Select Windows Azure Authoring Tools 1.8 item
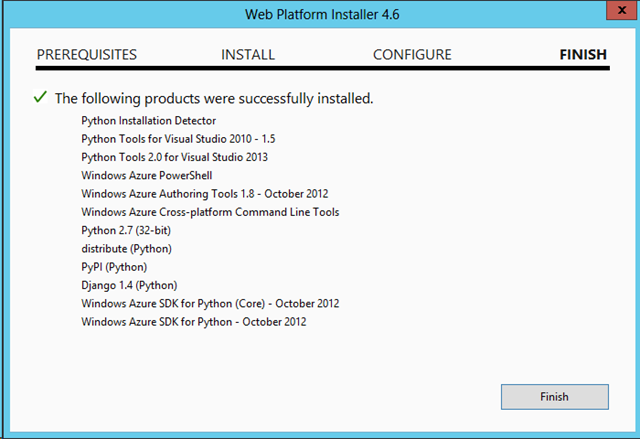 205,194
